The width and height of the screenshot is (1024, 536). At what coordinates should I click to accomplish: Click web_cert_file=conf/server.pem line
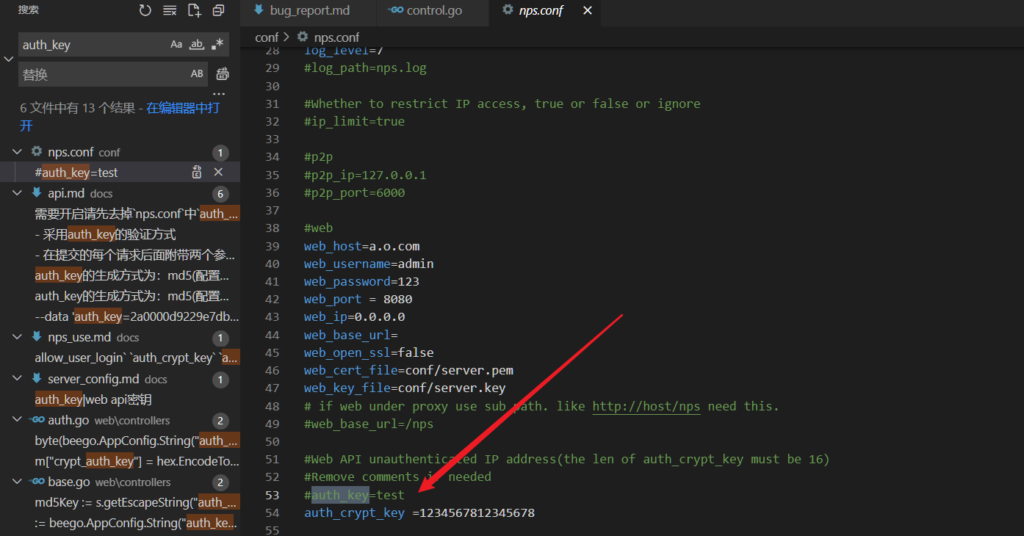408,370
